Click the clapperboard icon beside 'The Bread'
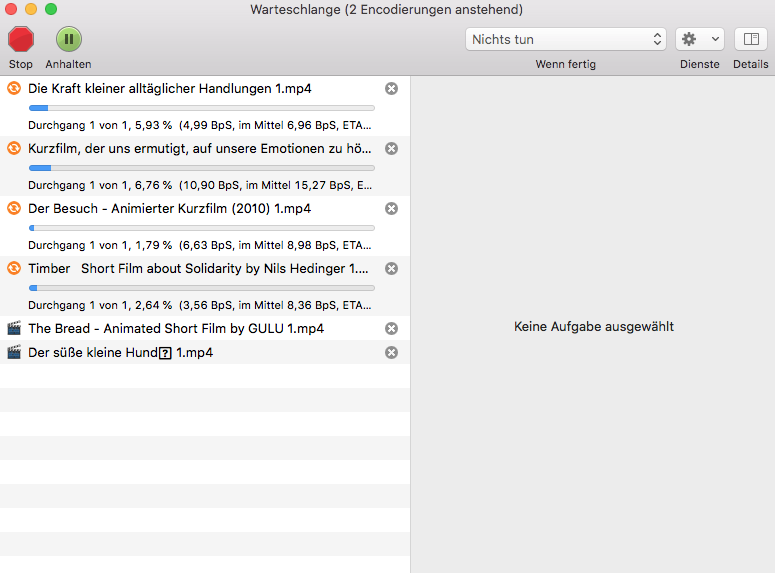This screenshot has height=573, width=775. (x=14, y=328)
